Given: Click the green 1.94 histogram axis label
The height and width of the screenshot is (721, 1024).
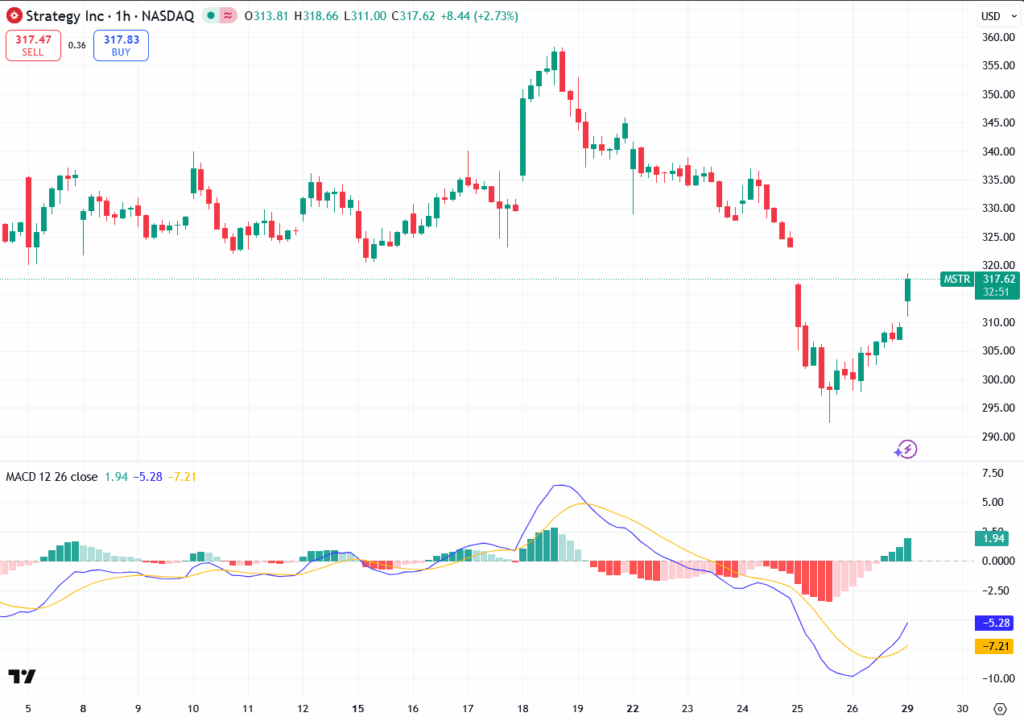Looking at the screenshot, I should (994, 538).
